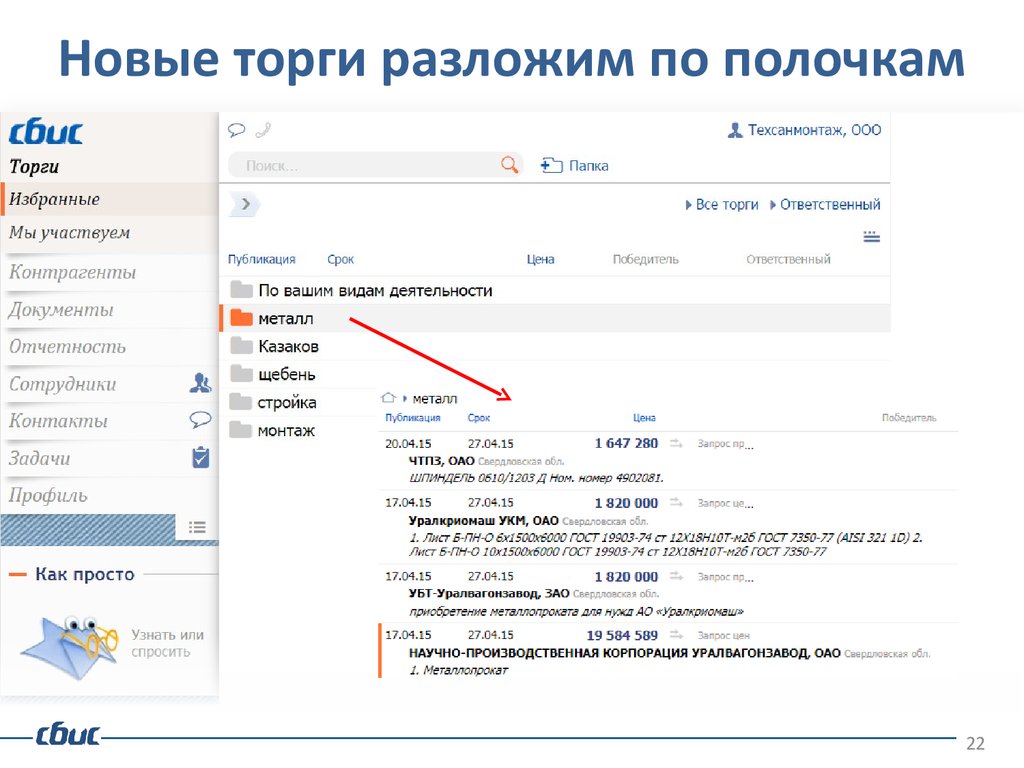Click the add folder icon beside Папка
The width and height of the screenshot is (1024, 768).
coord(551,166)
